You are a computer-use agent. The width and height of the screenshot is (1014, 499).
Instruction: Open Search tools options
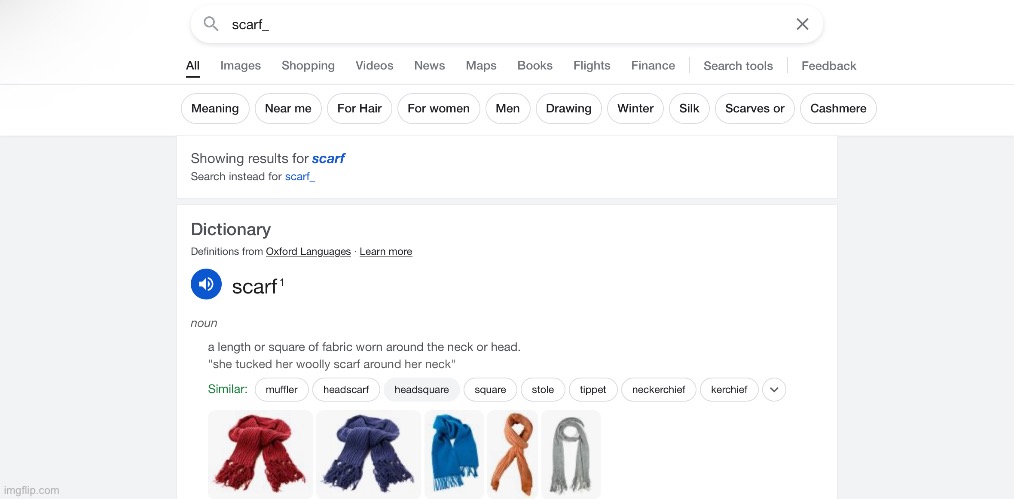click(x=738, y=66)
